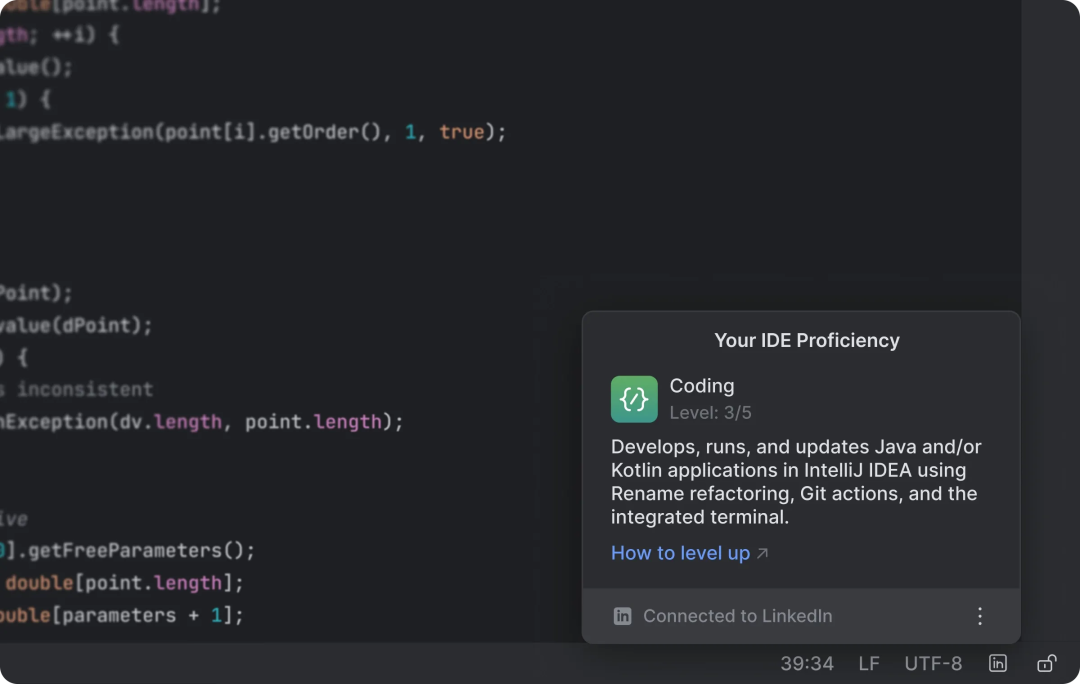Open the popup's three-dot options menu
Screen dimensions: 1080x684
(x=979, y=616)
